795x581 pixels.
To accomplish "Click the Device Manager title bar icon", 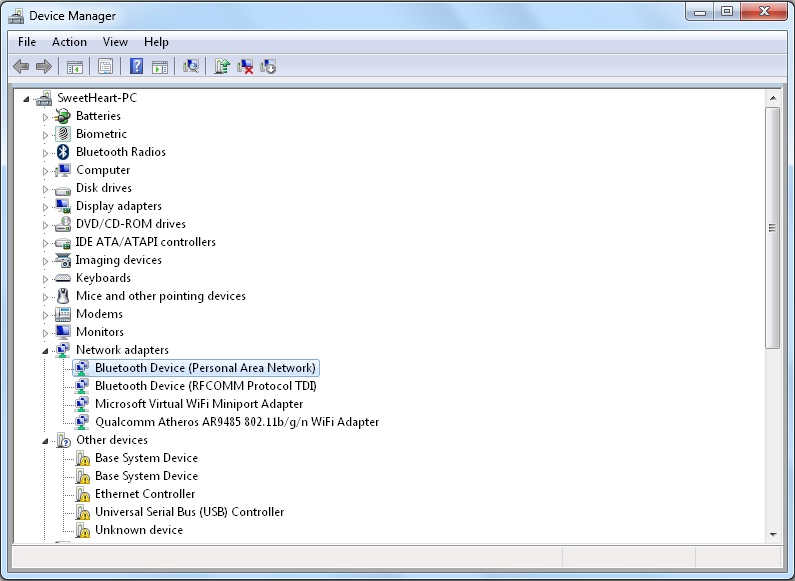I will tap(16, 16).
